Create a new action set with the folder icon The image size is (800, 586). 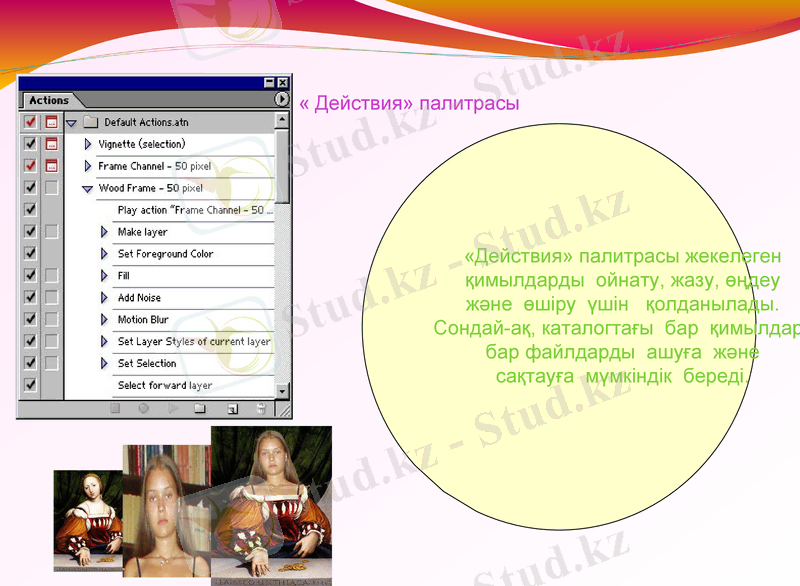(199, 407)
